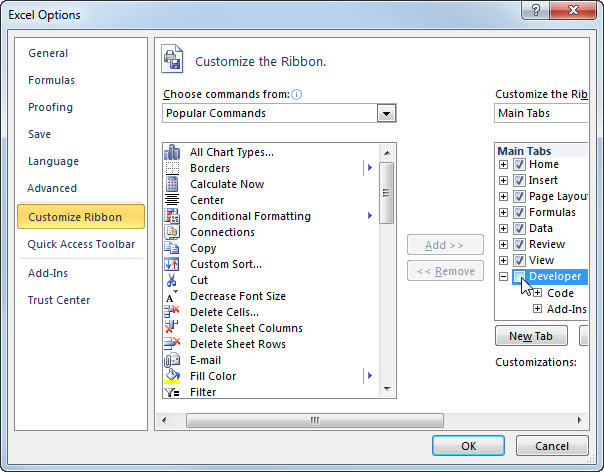
Task: Select the Delete Sheet Columns icon
Action: [x=172, y=328]
